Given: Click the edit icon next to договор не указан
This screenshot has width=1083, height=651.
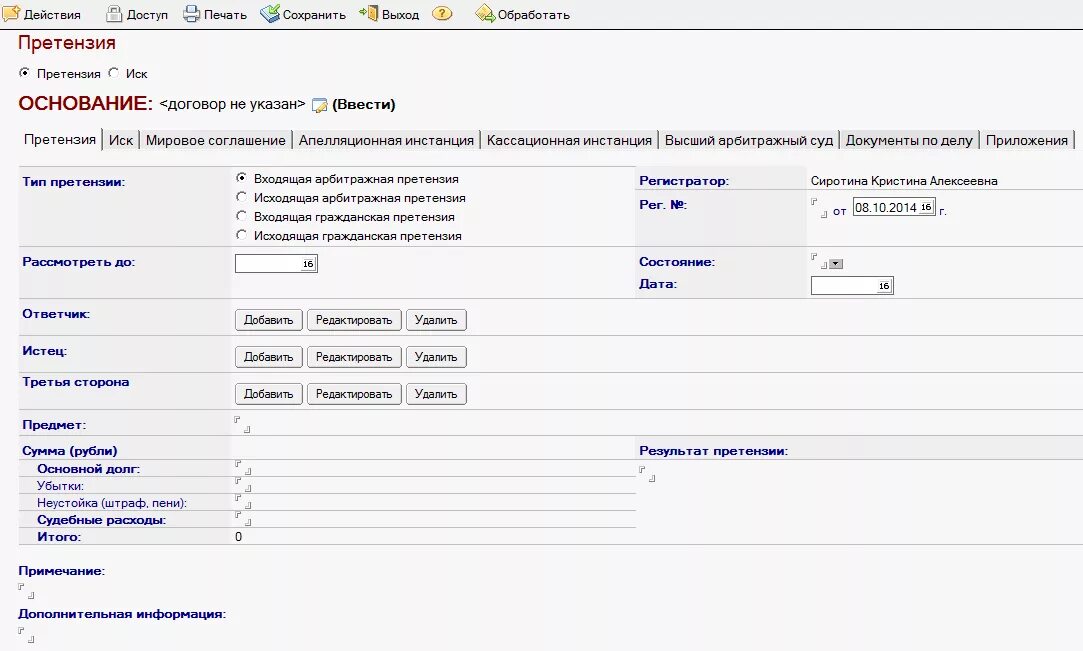Looking at the screenshot, I should click(x=319, y=105).
